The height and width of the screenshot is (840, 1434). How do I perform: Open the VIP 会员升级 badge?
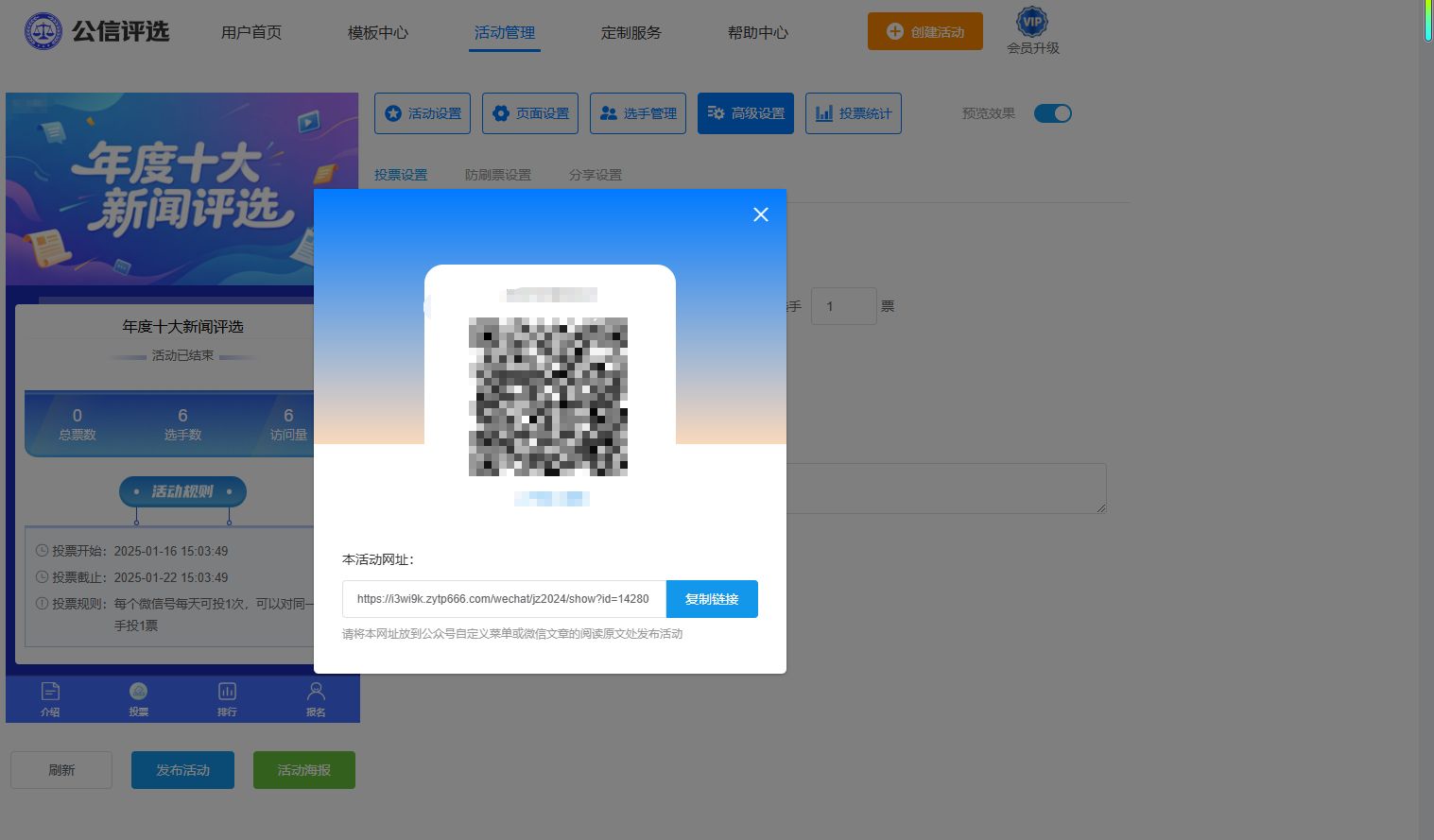click(1032, 31)
